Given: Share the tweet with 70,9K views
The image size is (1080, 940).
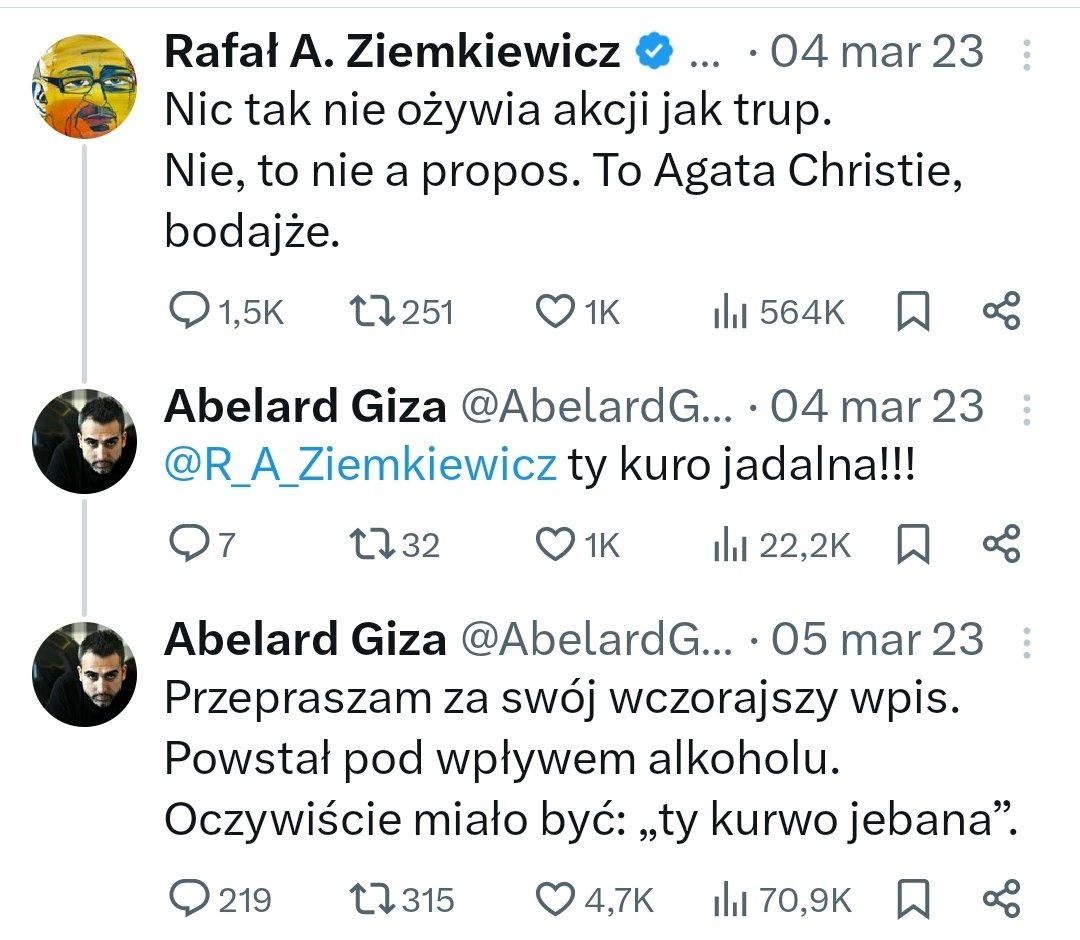Looking at the screenshot, I should point(1001,898).
